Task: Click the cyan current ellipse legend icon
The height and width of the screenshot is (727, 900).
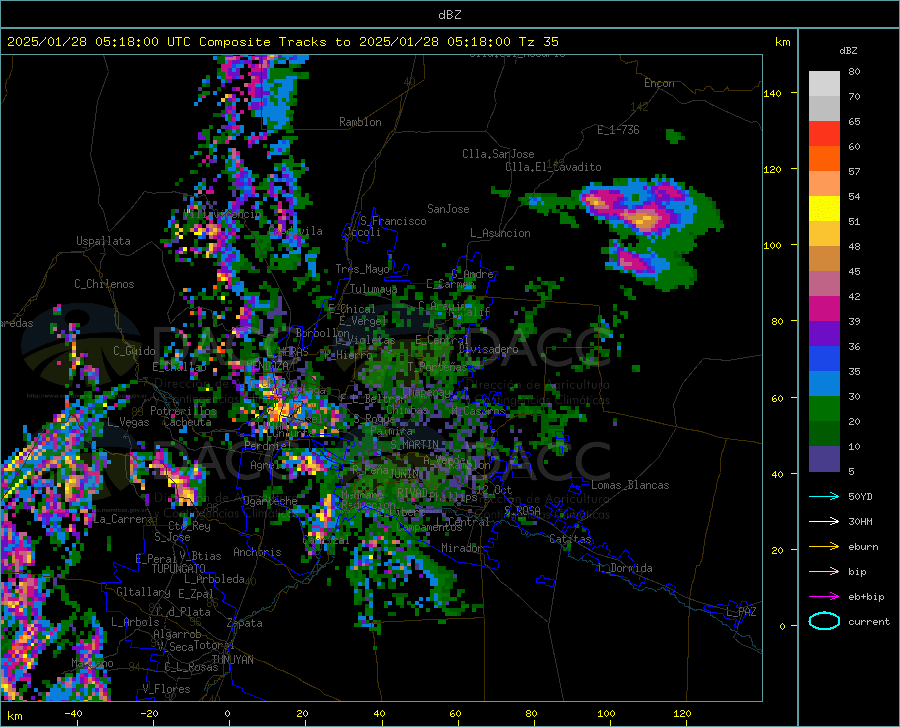Action: pos(824,621)
